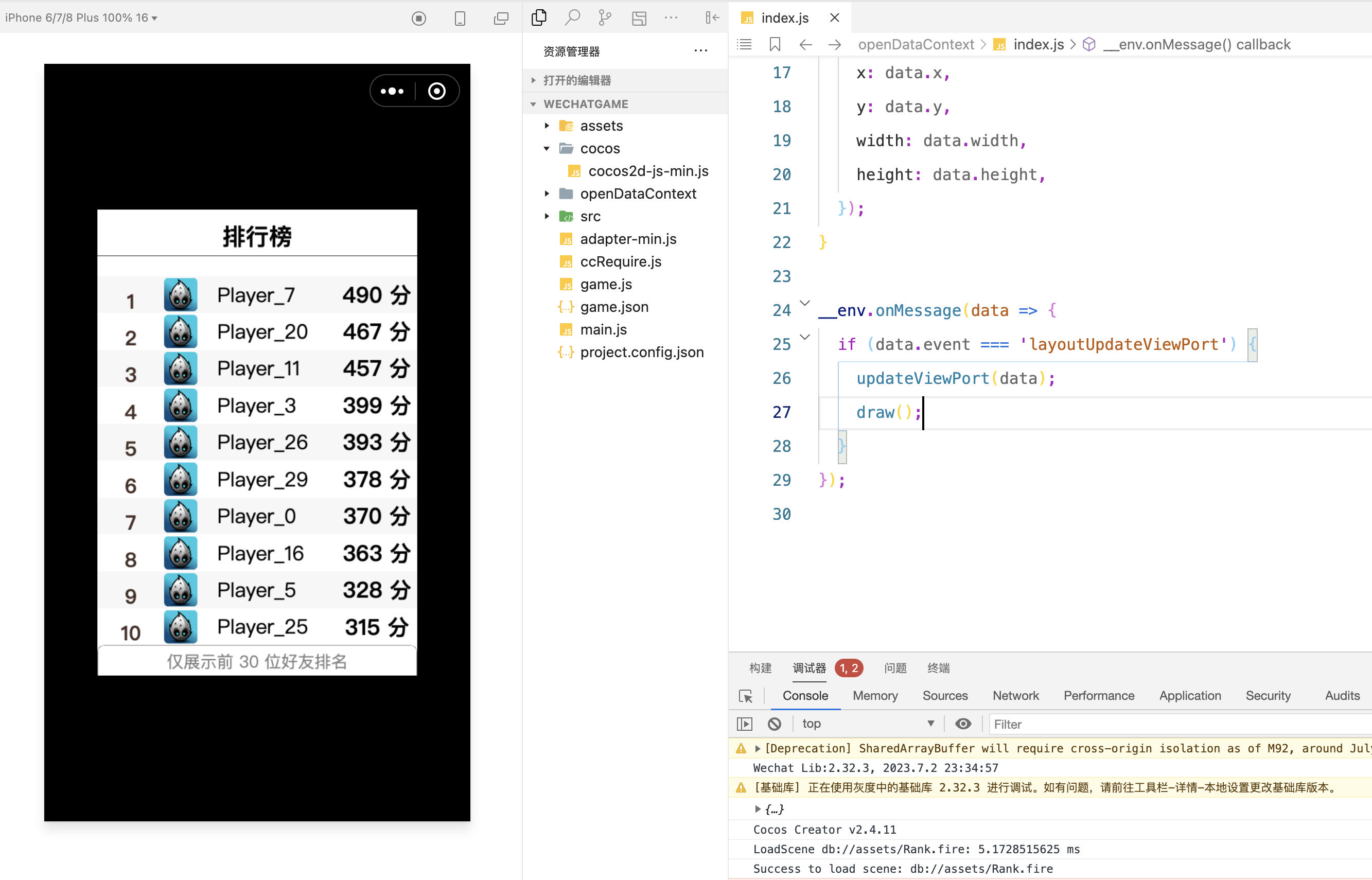The image size is (1372, 880).
Task: Click the editor outline list icon
Action: 745,44
